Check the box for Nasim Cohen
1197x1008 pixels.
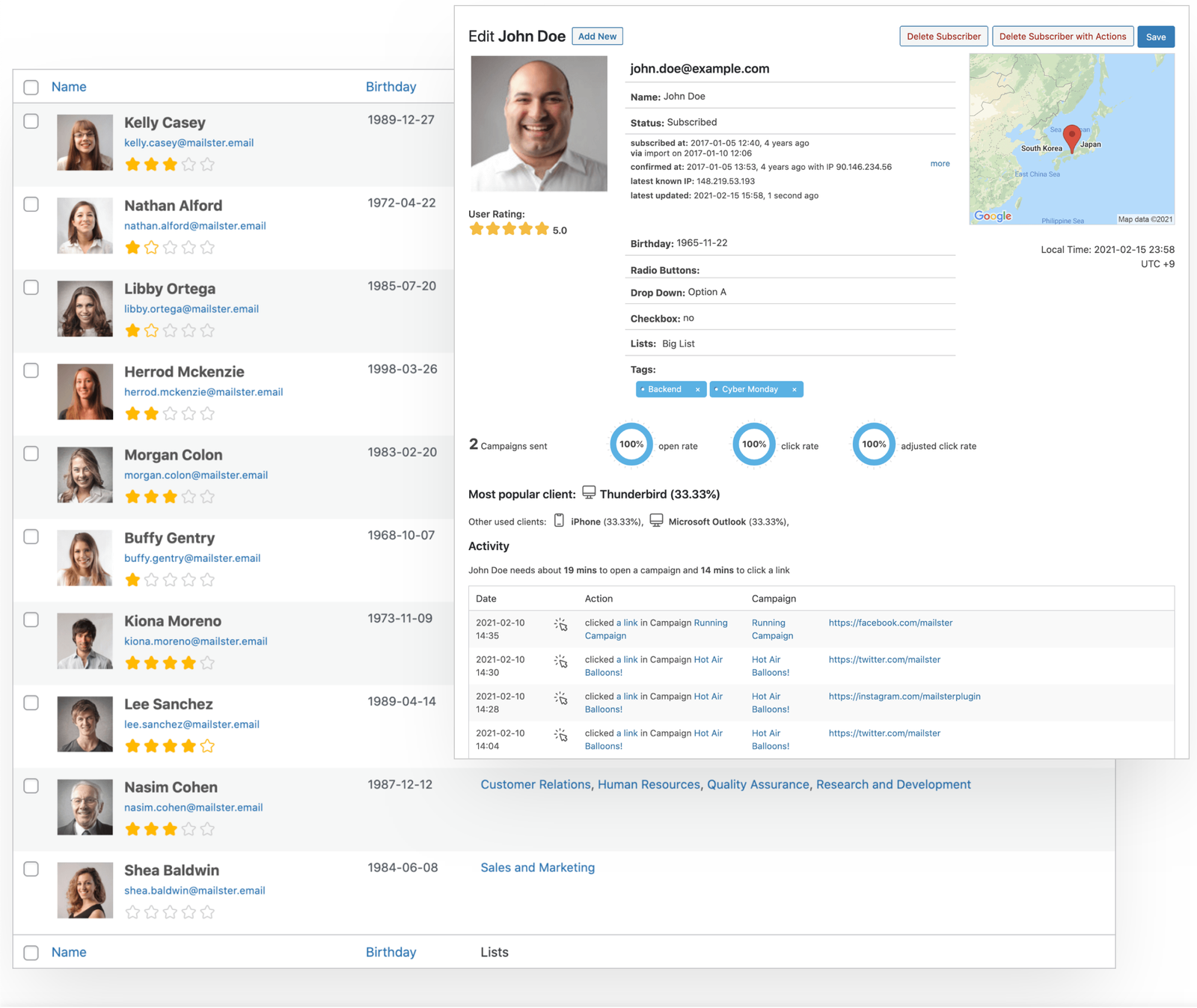31,786
